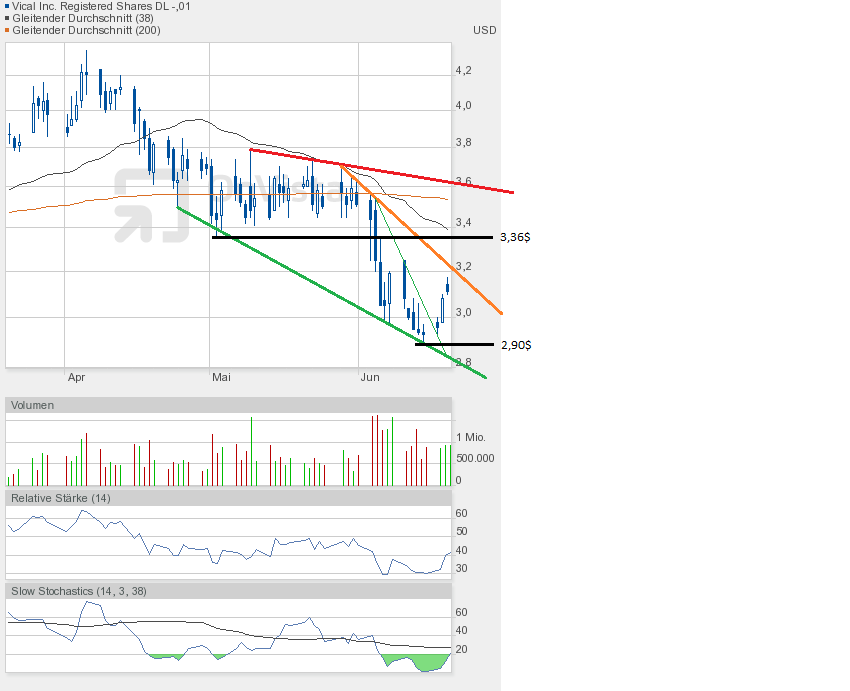The height and width of the screenshot is (691, 850).
Task: Click the 3,36$ resistance level label
Action: pos(515,238)
